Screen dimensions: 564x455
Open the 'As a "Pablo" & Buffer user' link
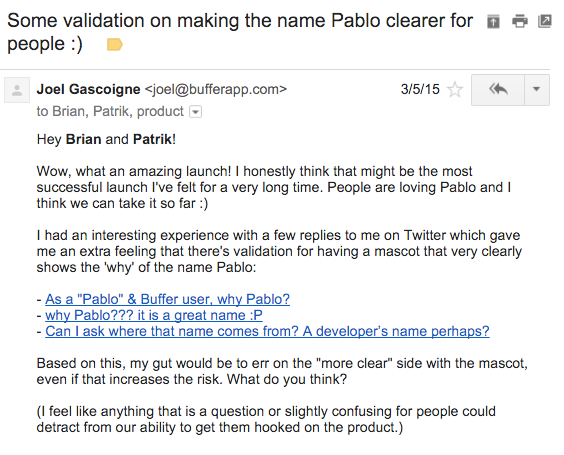pos(167,299)
